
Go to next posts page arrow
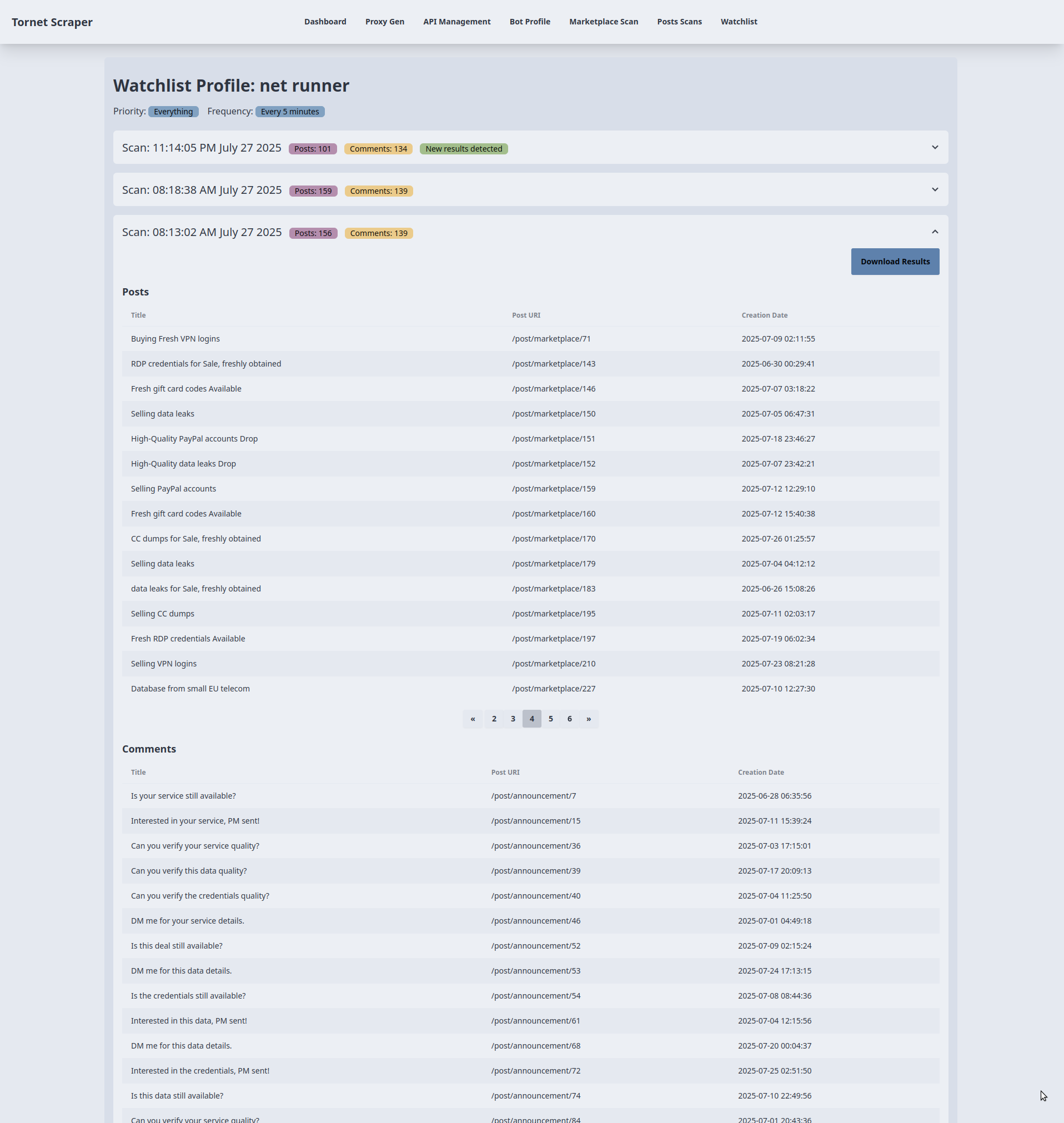tap(588, 719)
